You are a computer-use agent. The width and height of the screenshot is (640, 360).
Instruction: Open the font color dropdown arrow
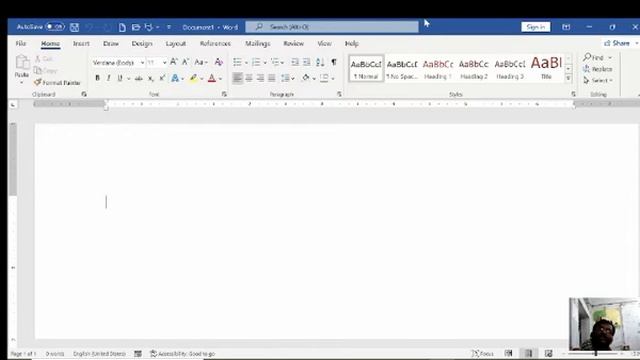[x=220, y=78]
